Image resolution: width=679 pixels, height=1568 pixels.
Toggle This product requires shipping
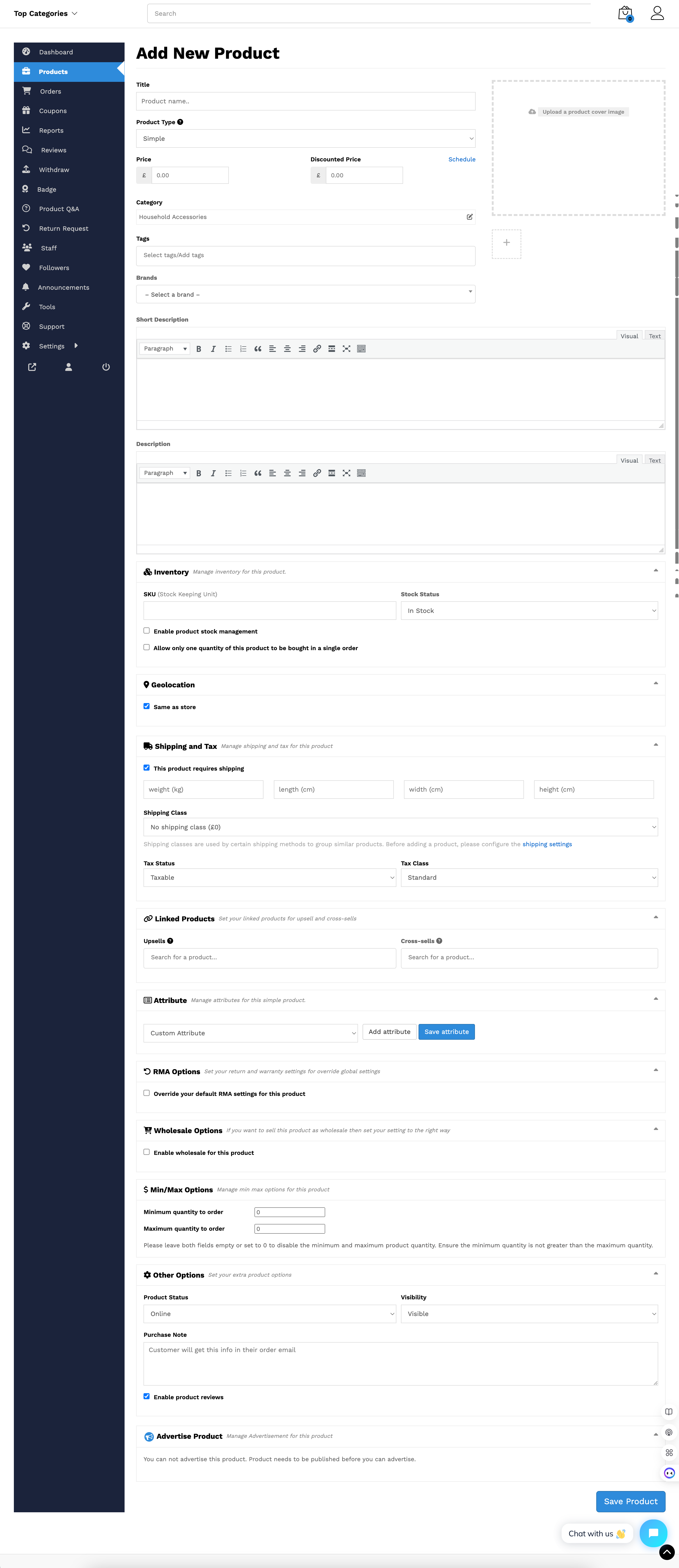[147, 768]
